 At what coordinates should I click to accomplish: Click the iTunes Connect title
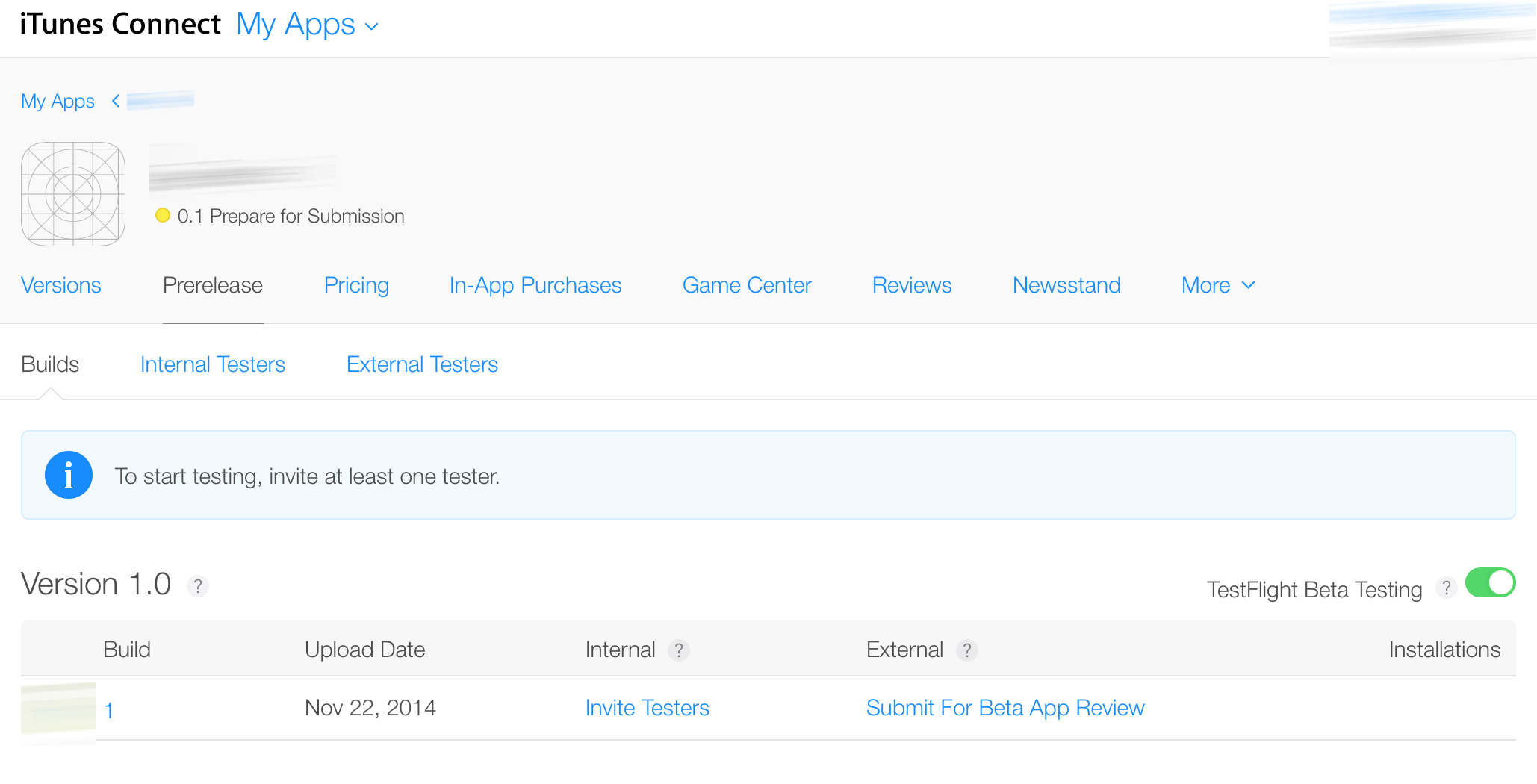click(120, 24)
